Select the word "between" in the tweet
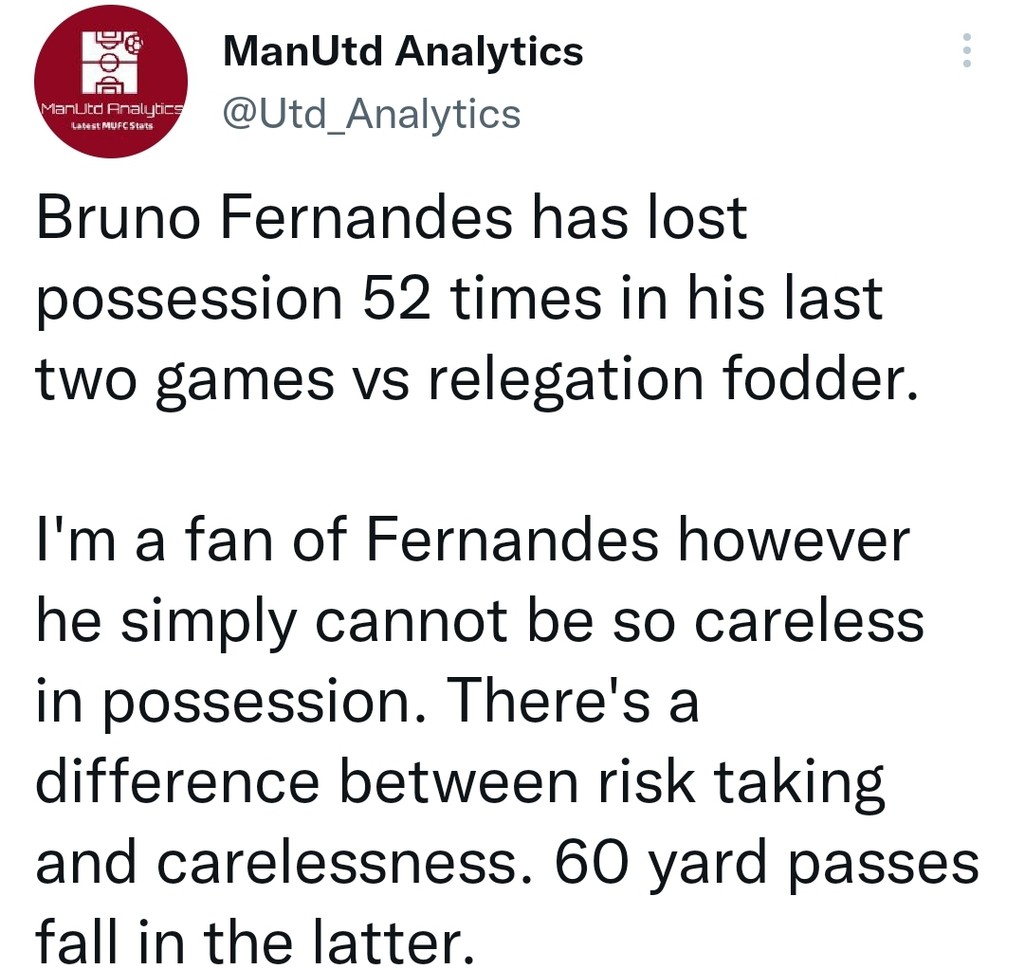Image resolution: width=1024 pixels, height=968 pixels. (458, 783)
